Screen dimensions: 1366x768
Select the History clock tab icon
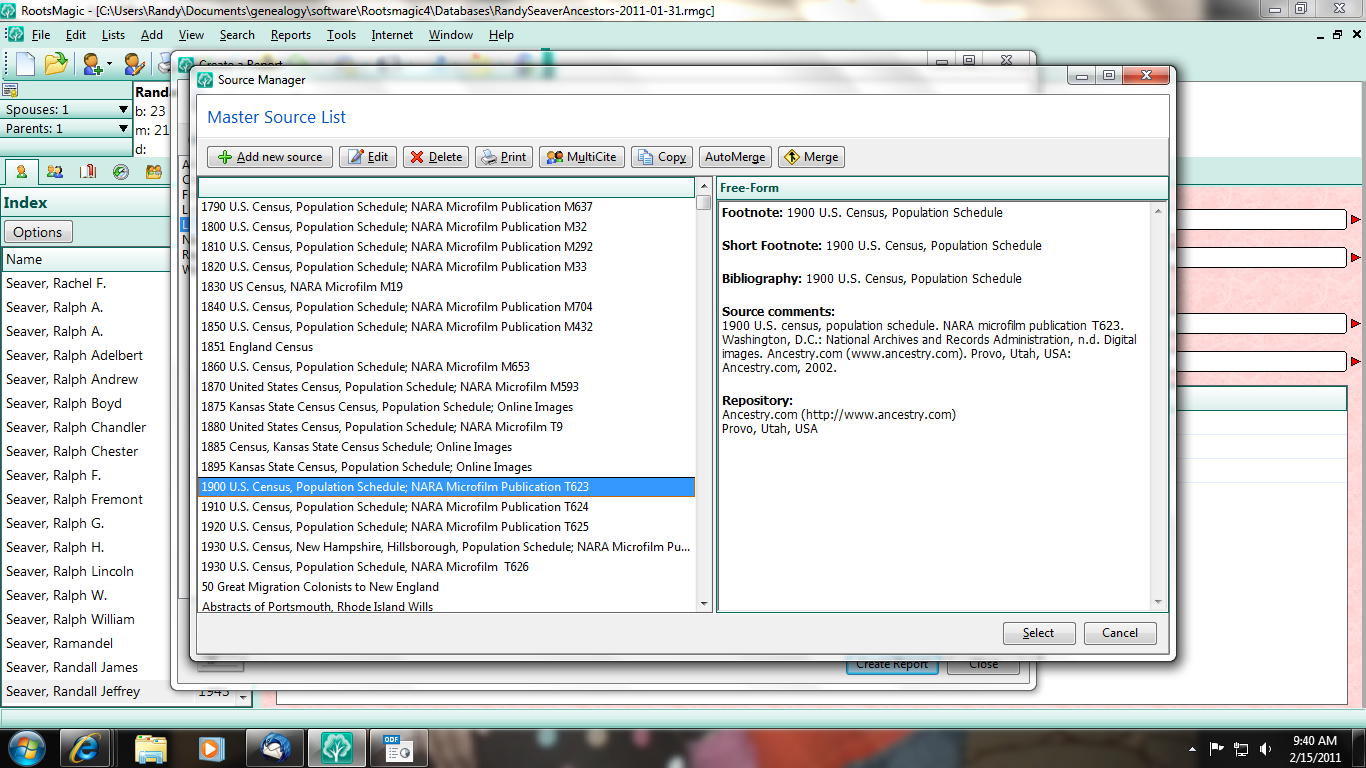[x=121, y=172]
